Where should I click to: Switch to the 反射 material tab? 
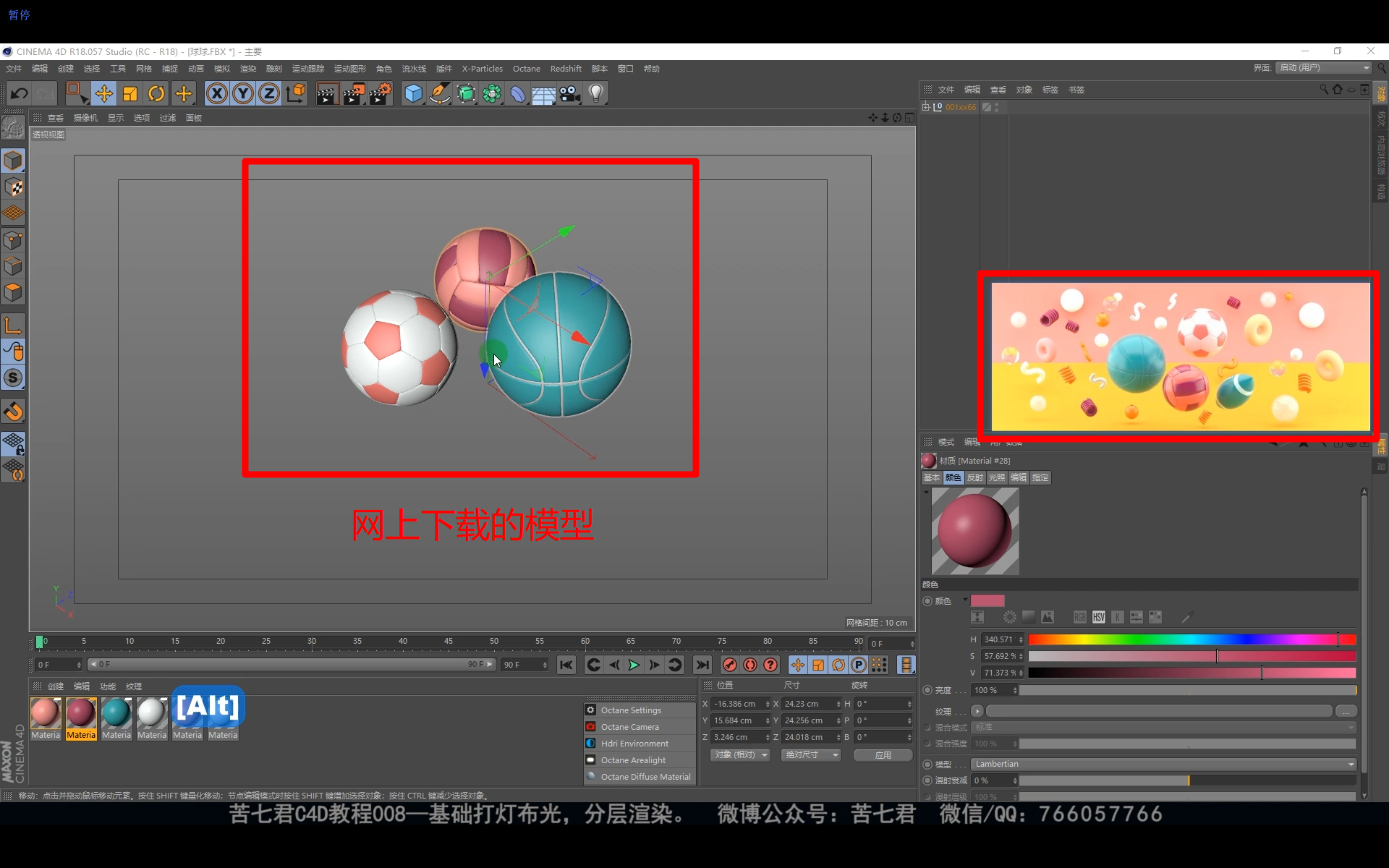[x=974, y=477]
